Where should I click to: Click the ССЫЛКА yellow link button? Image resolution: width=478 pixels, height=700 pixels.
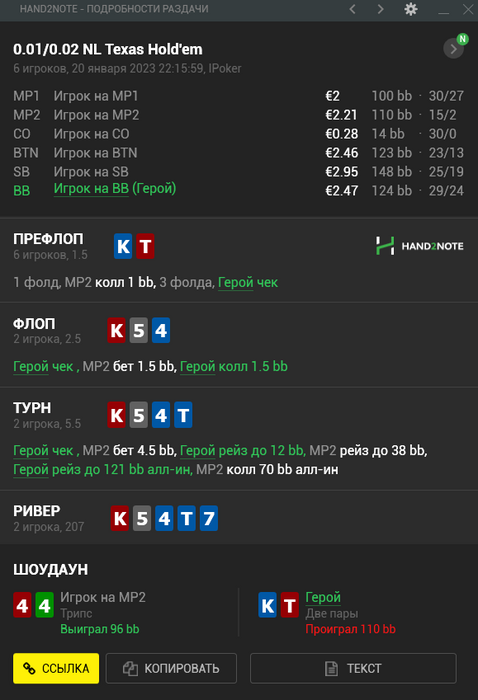coord(56,668)
